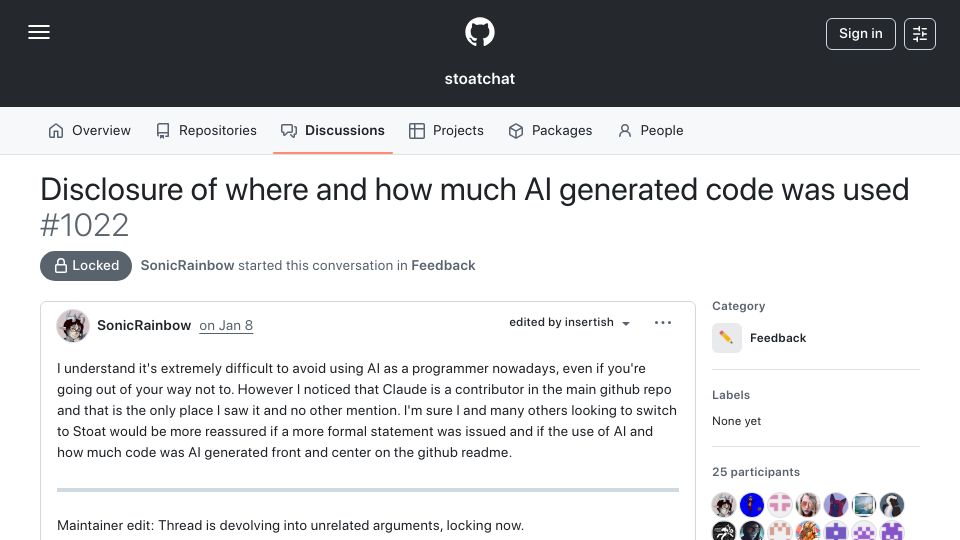
Task: Open the Packages tab
Action: 550,130
